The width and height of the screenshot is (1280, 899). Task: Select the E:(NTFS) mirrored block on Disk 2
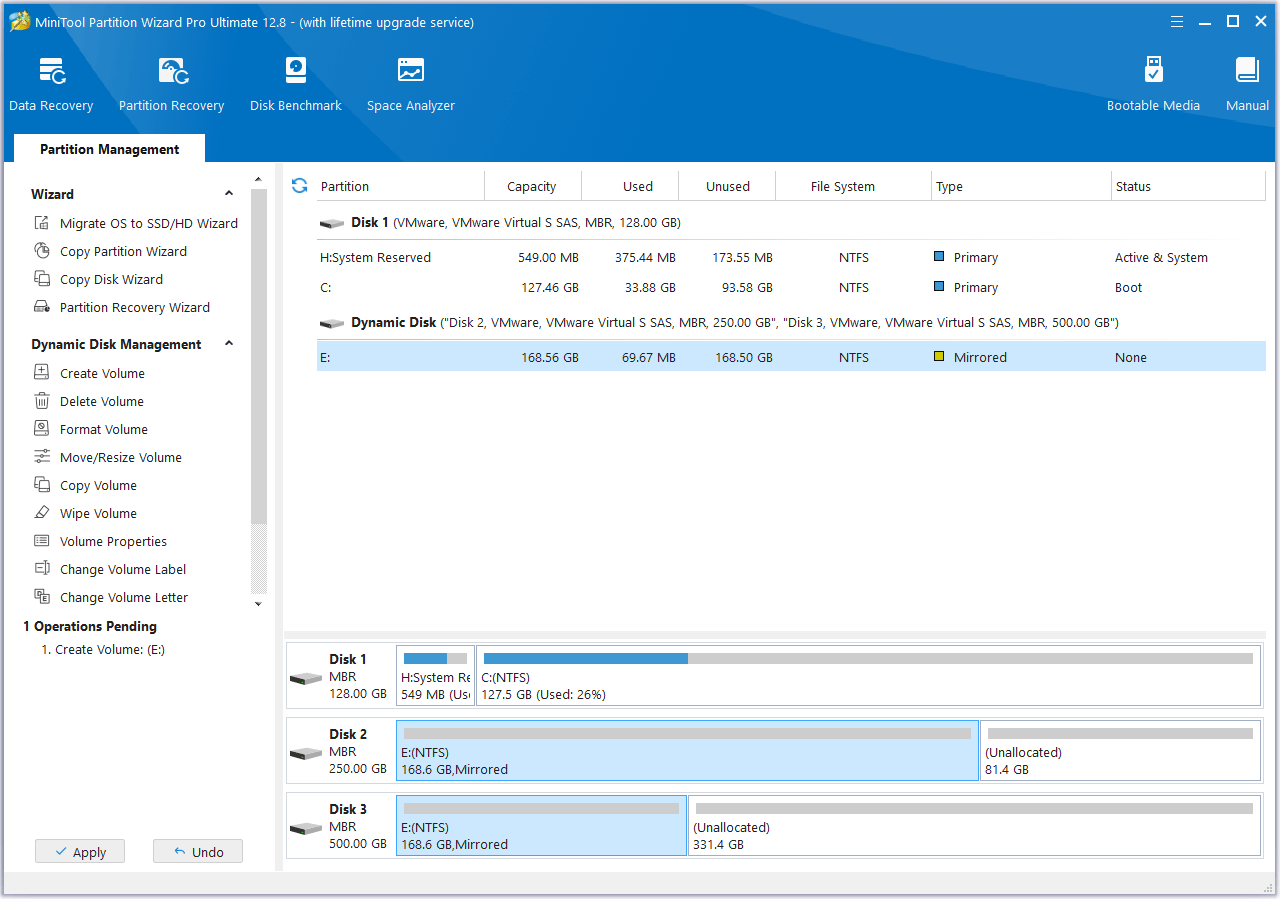pyautogui.click(x=687, y=751)
